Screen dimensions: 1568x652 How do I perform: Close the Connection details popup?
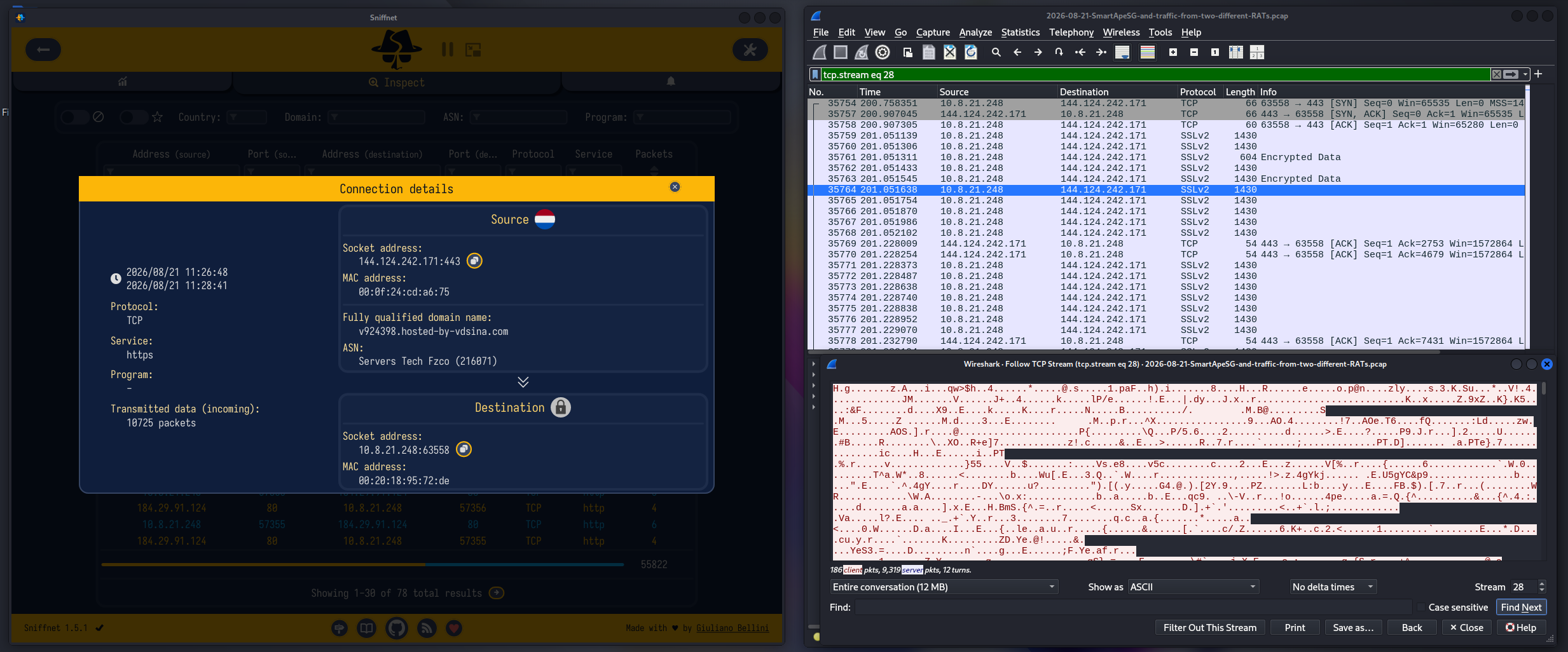pos(675,187)
